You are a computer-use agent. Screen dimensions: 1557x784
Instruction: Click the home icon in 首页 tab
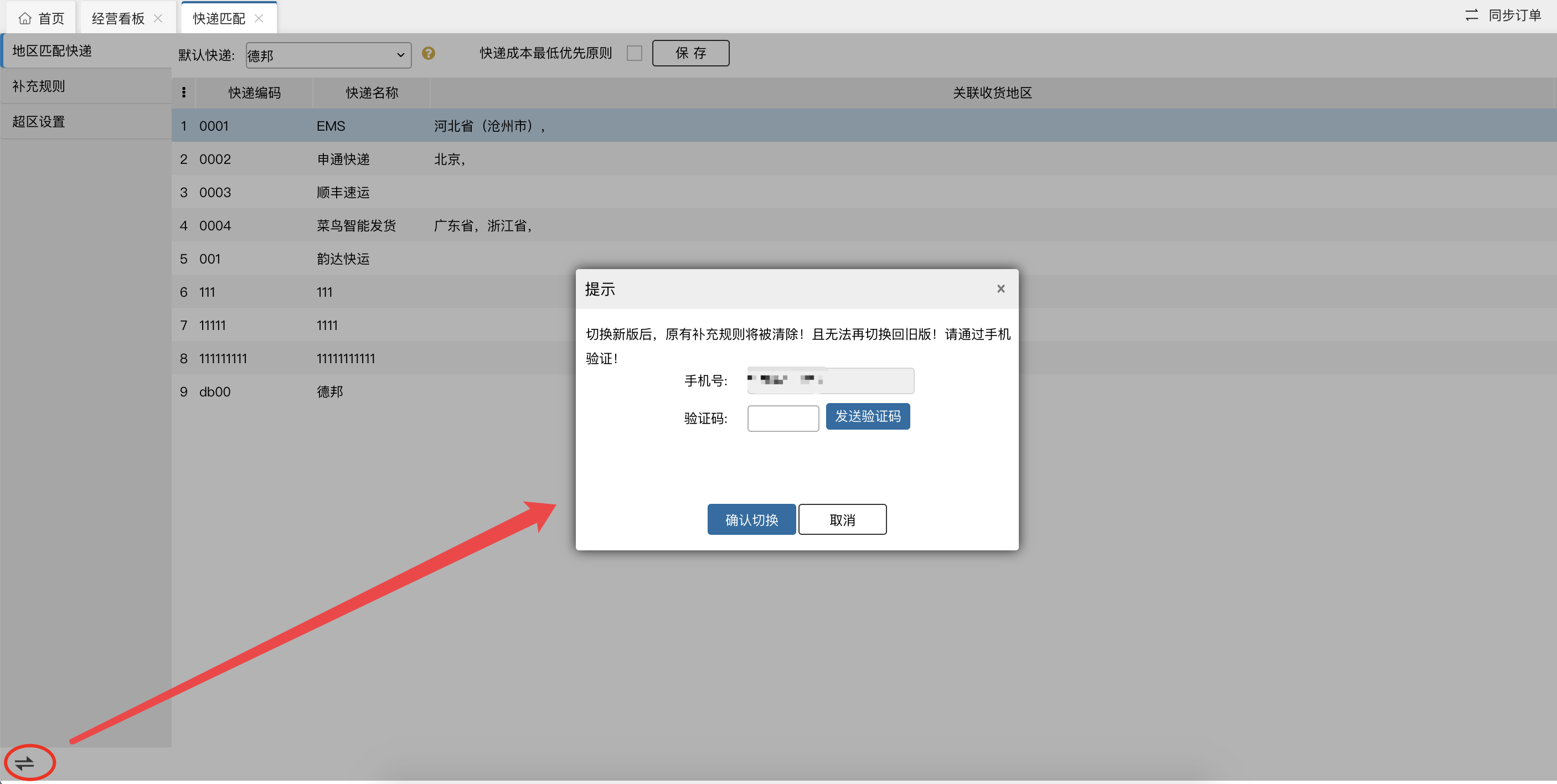click(25, 18)
